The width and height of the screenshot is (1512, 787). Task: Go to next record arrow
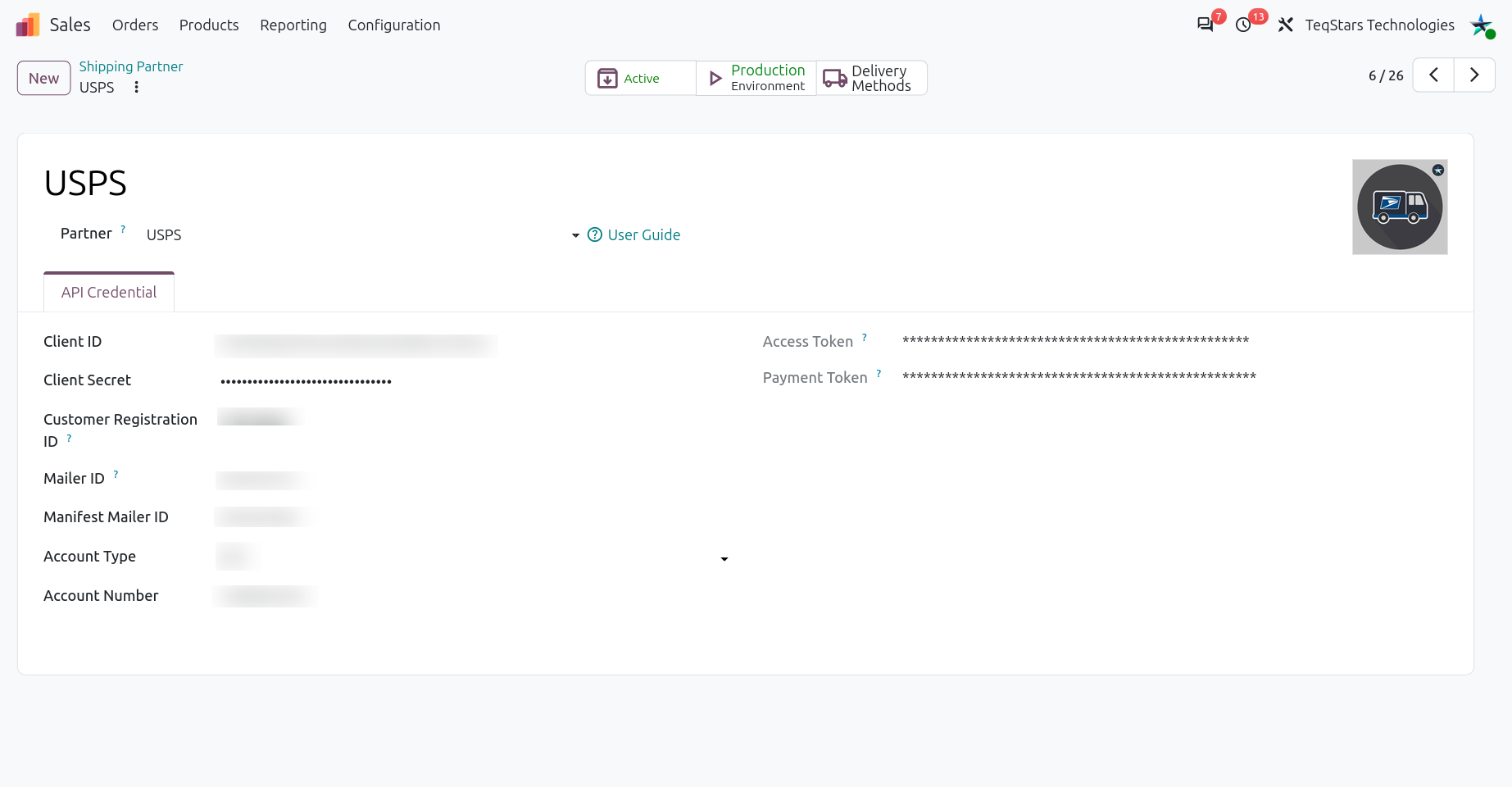(1474, 75)
